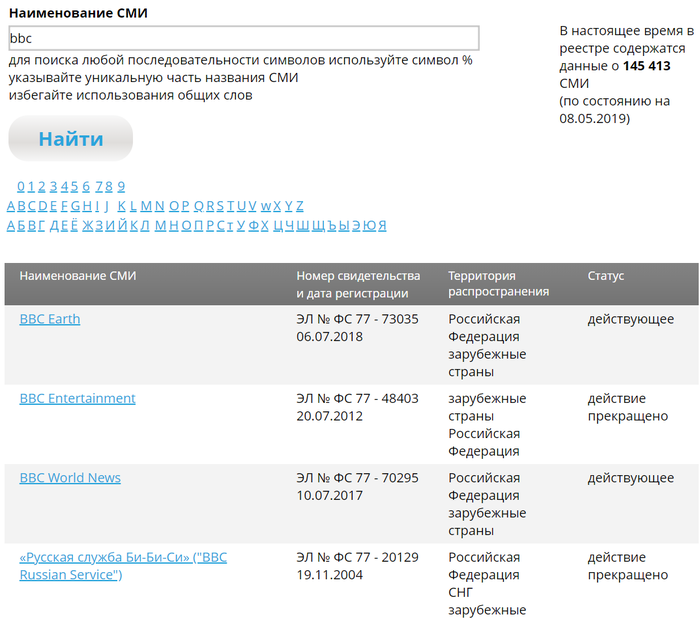Viewport: 700px width, 619px height.
Task: Open the BBC World News link
Action: [x=70, y=478]
